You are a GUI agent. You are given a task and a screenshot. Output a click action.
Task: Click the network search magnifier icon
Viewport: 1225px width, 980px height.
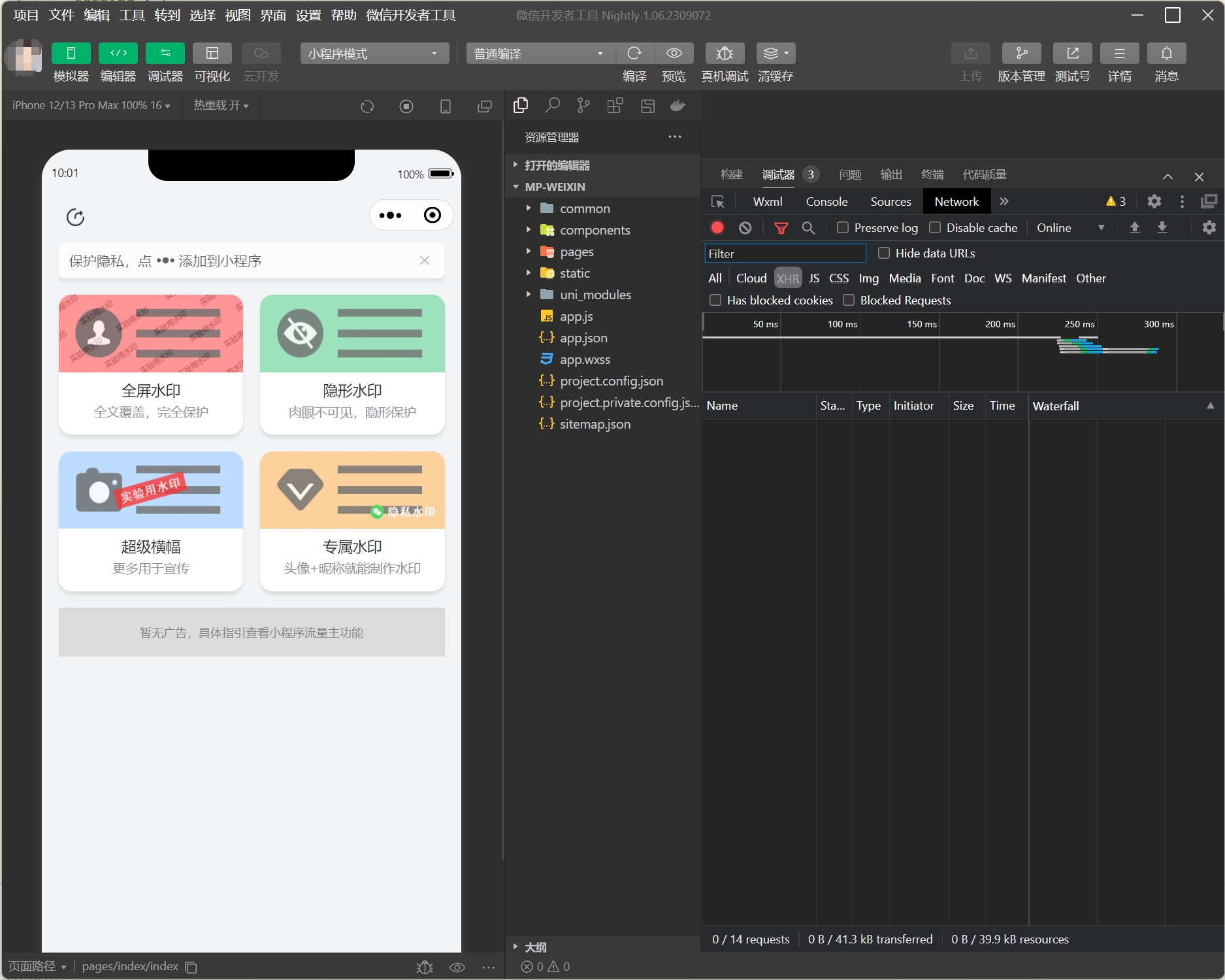click(808, 227)
